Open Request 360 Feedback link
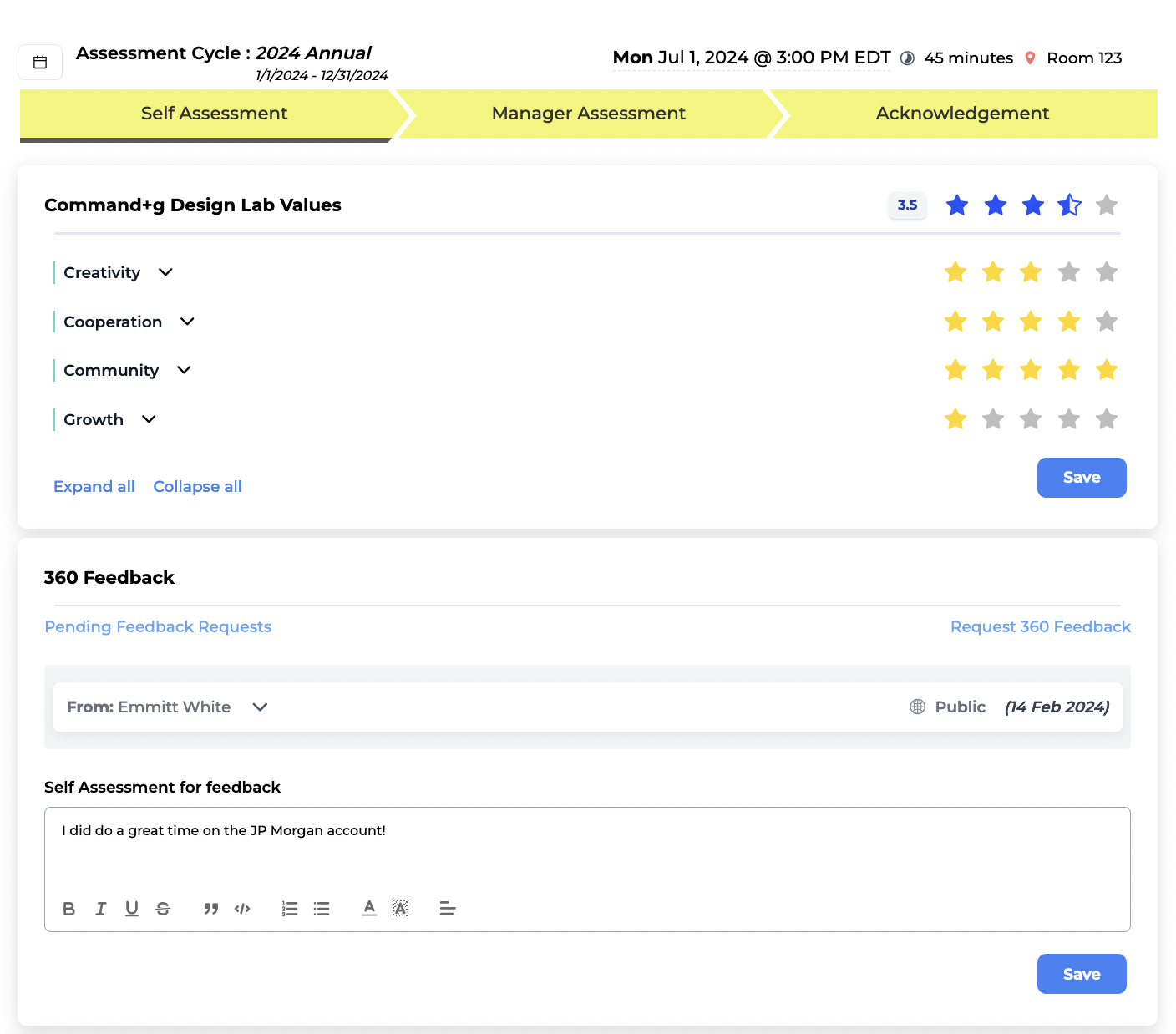The image size is (1176, 1034). click(x=1040, y=626)
